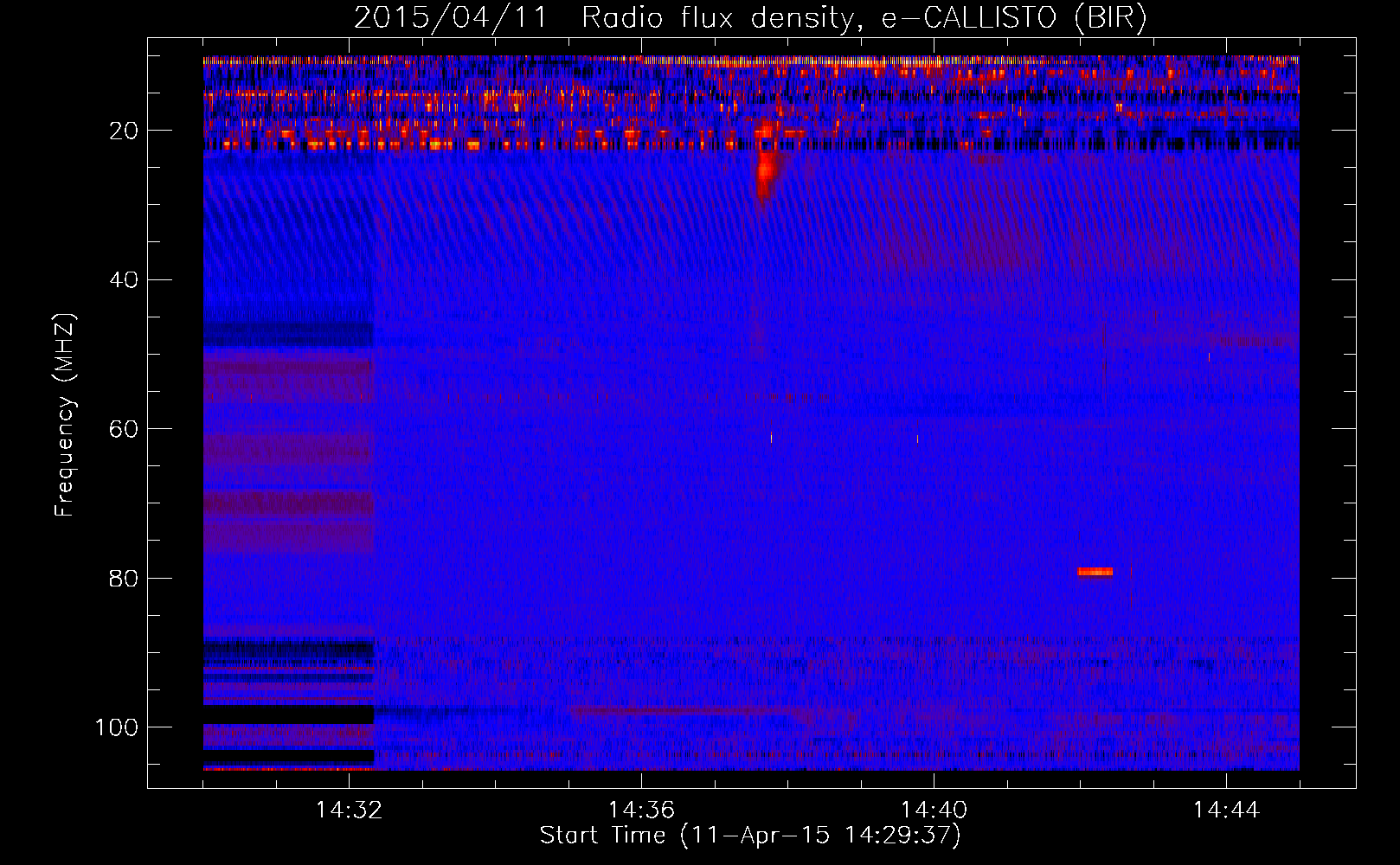The width and height of the screenshot is (1400, 865).
Task: Click the '80' frequency tick label
Action: 124,579
